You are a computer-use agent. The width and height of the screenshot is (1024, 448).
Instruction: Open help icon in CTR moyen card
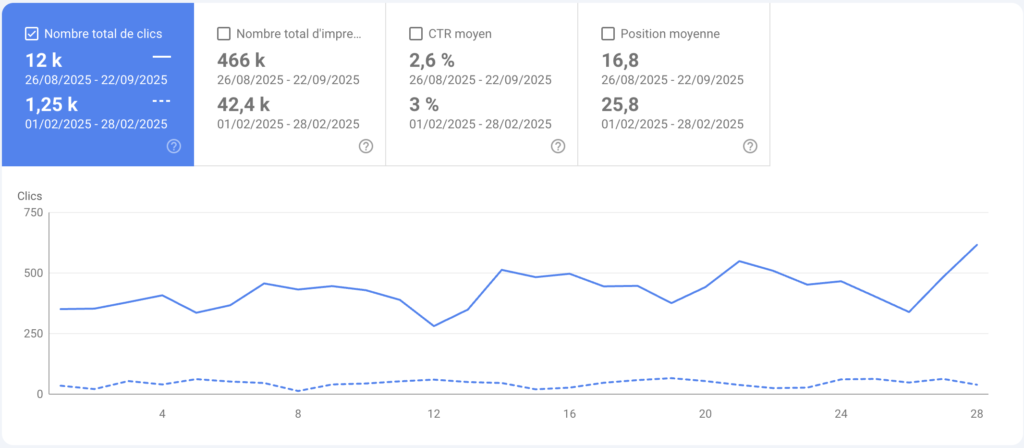point(558,146)
